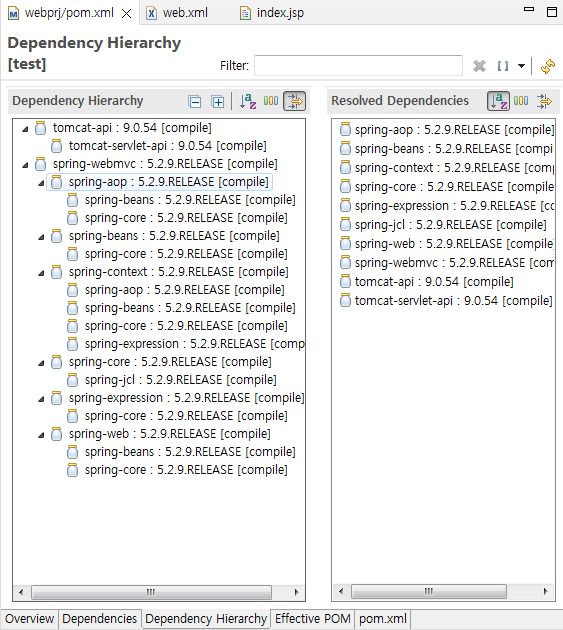Screen dimensions: 563x630
Task: Click the spring-context jar icon in hierarchy tree
Action: (x=56, y=272)
